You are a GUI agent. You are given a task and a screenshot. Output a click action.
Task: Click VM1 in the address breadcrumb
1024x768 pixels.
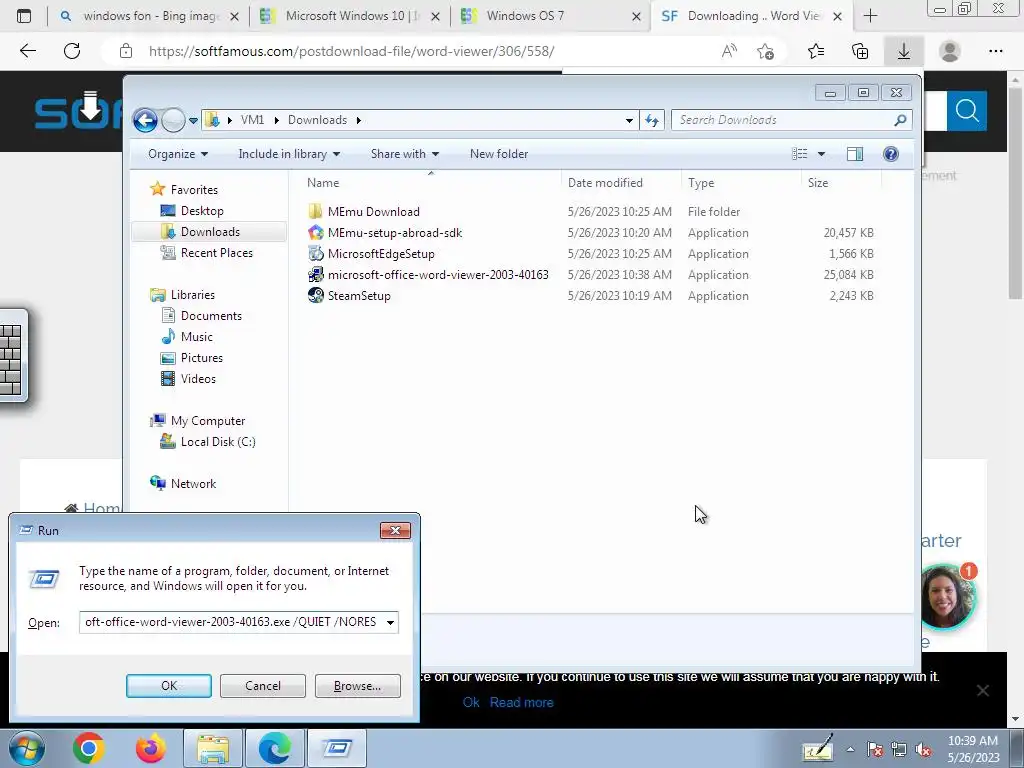click(x=252, y=120)
